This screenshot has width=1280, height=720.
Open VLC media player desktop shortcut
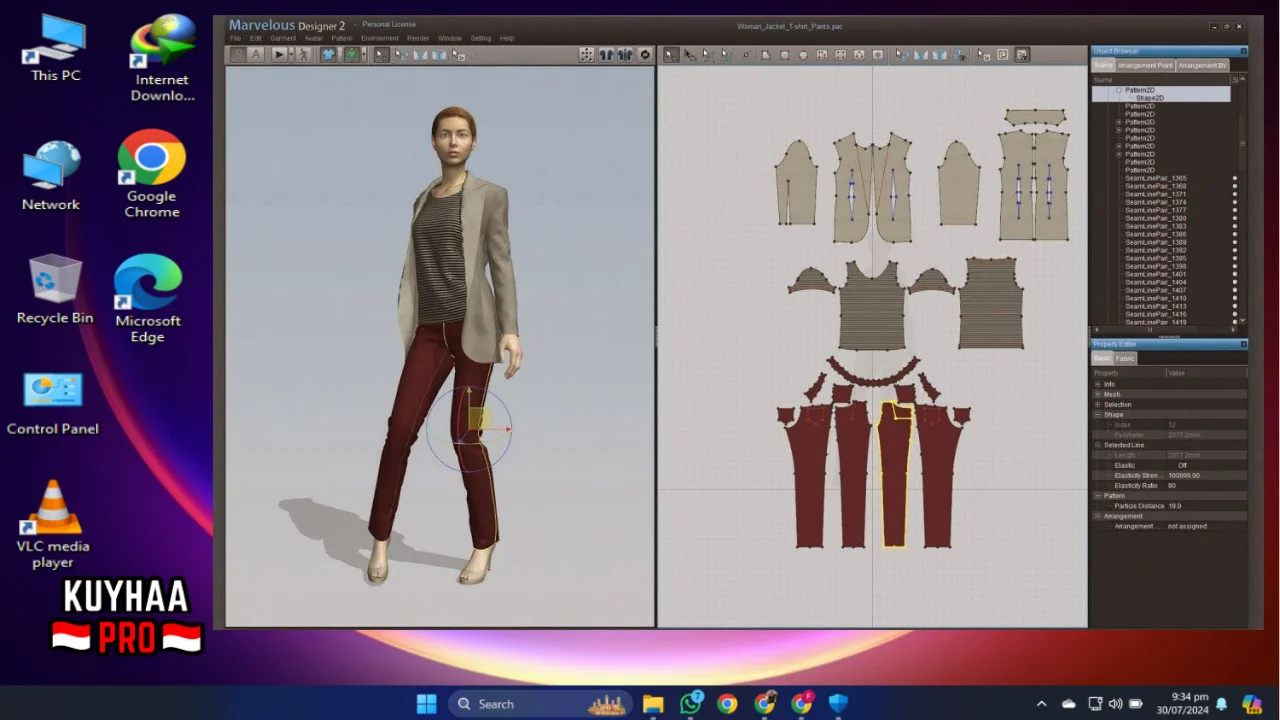coord(52,524)
